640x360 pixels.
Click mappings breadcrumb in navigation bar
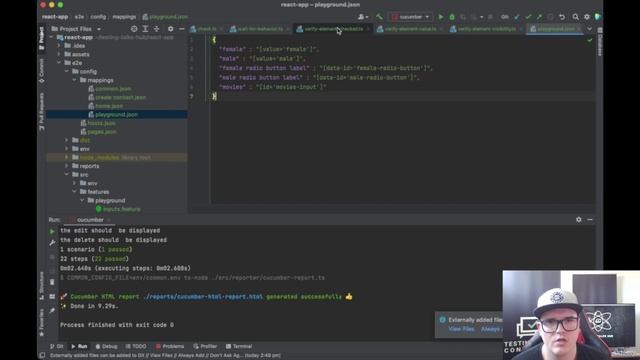[x=124, y=17]
